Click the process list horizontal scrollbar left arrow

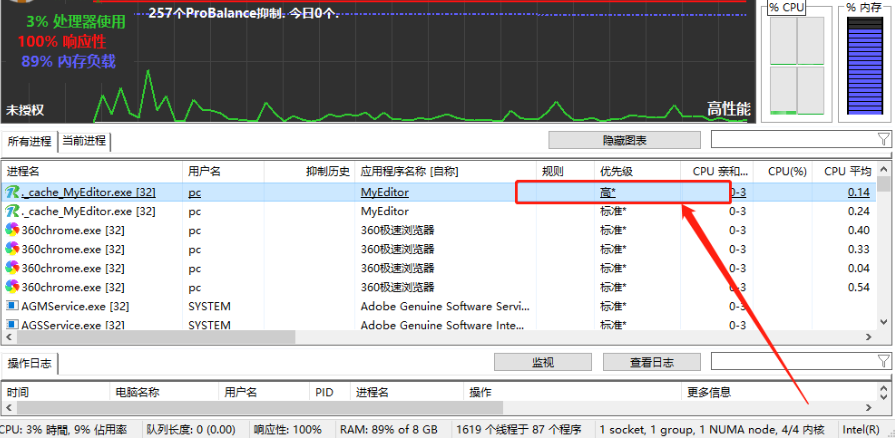[x=9, y=337]
